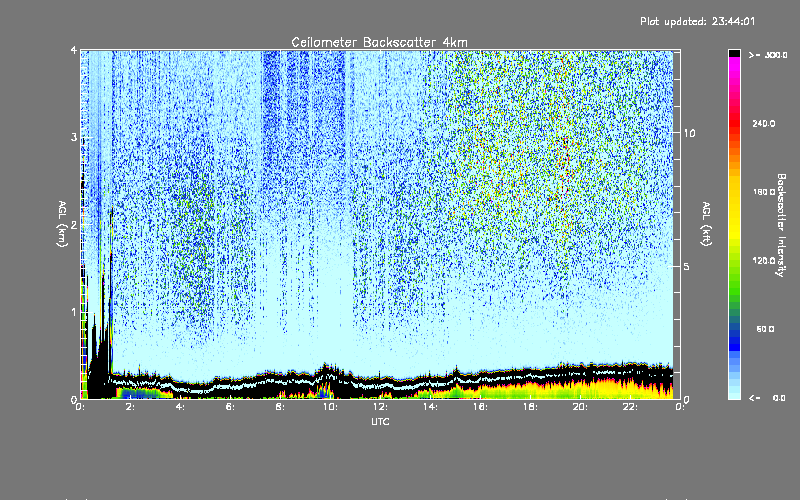Click the "20:" UTC time tick
Image resolution: width=800 pixels, height=500 pixels.
tap(580, 407)
